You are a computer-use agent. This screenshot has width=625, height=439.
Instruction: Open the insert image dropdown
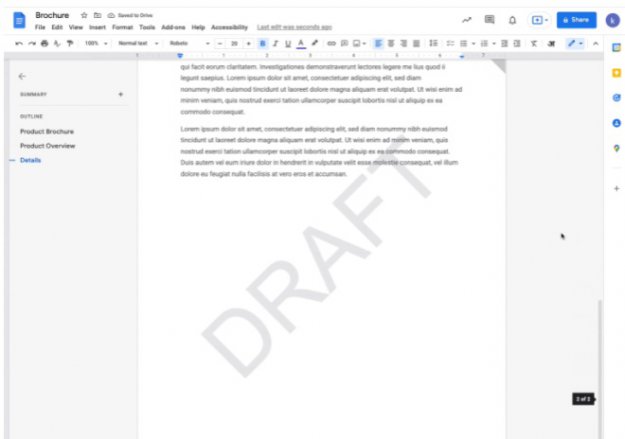(359, 43)
